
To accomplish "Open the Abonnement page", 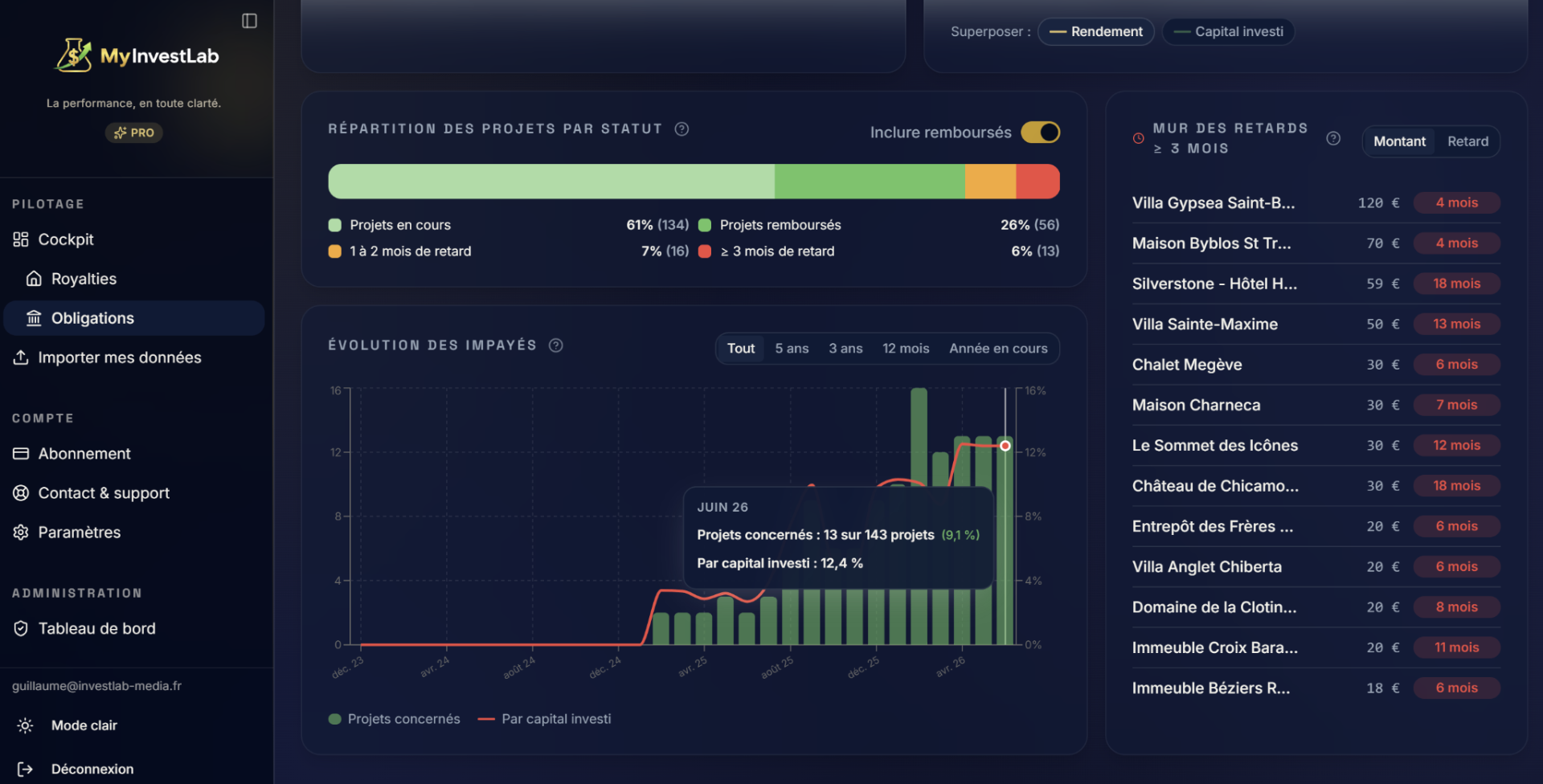I will click(133, 454).
